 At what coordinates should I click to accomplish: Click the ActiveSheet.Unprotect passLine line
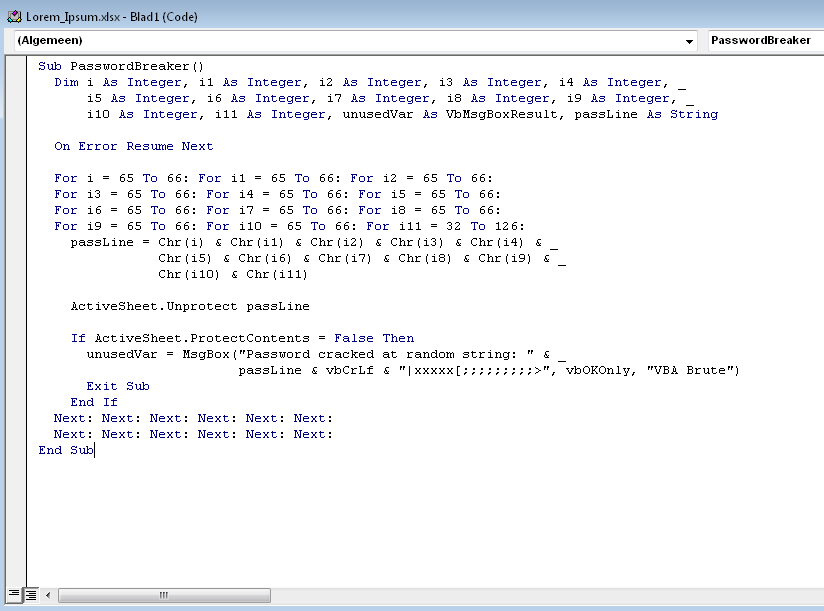[x=190, y=306]
